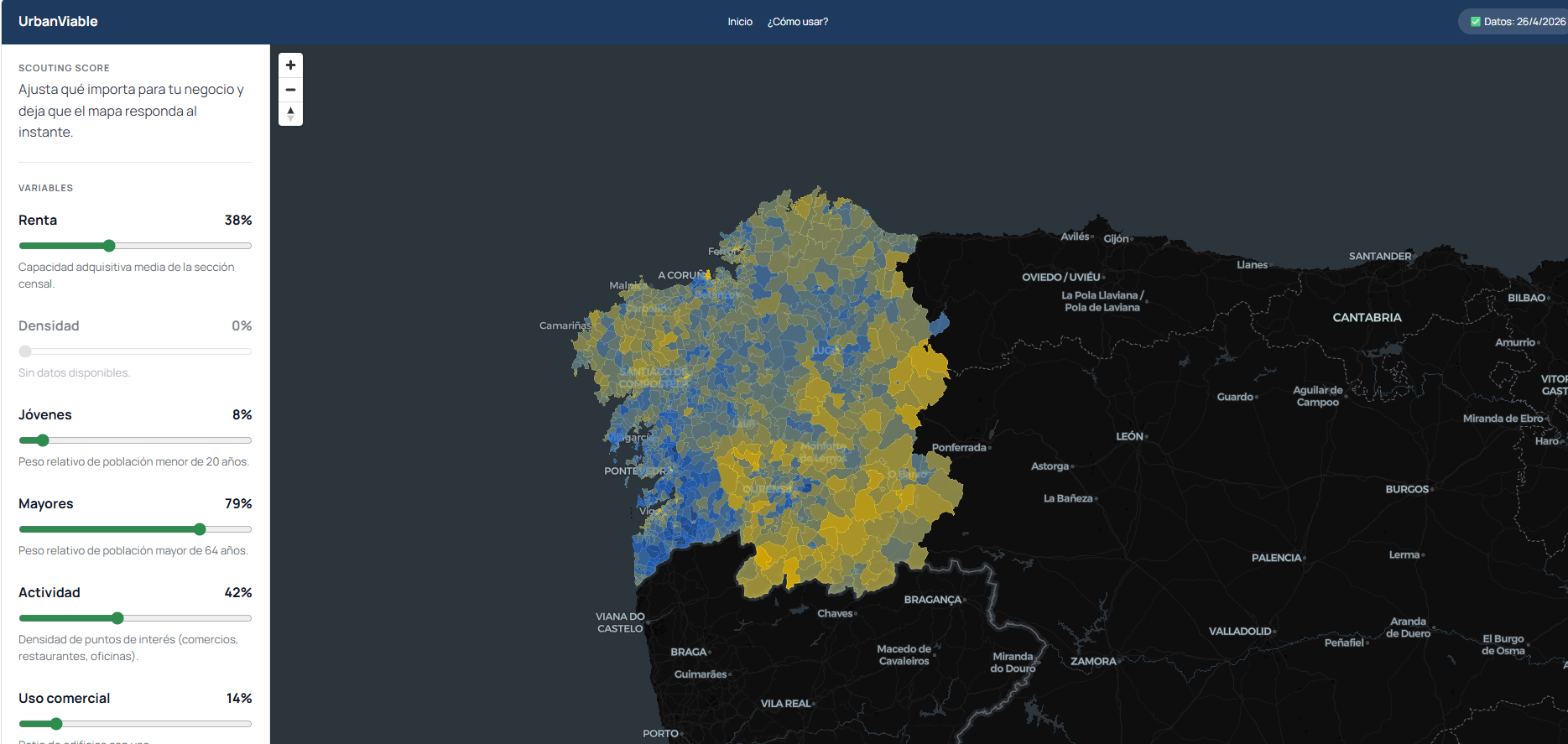Reset map bearing with compass button
1568x744 pixels.
[290, 113]
